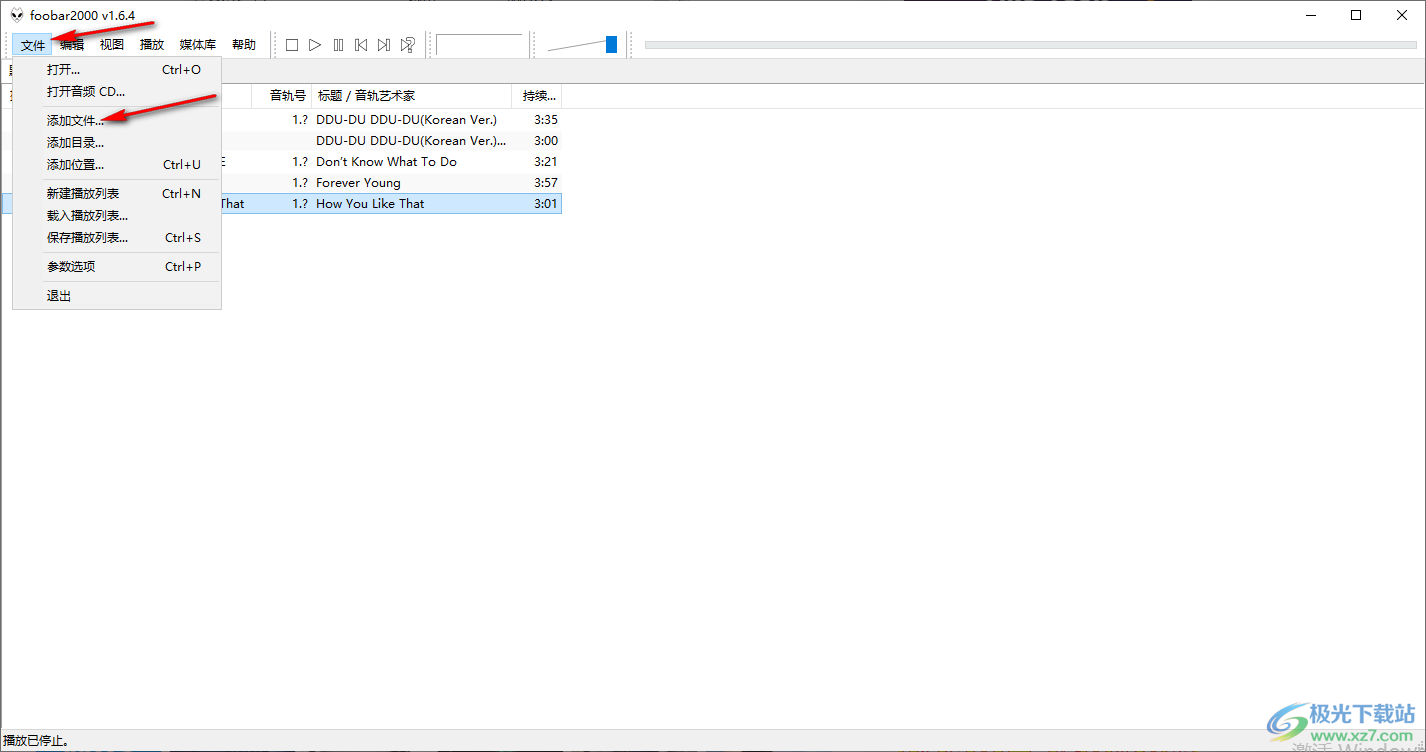
Task: Select the Don't Know What To Do track
Action: point(386,162)
